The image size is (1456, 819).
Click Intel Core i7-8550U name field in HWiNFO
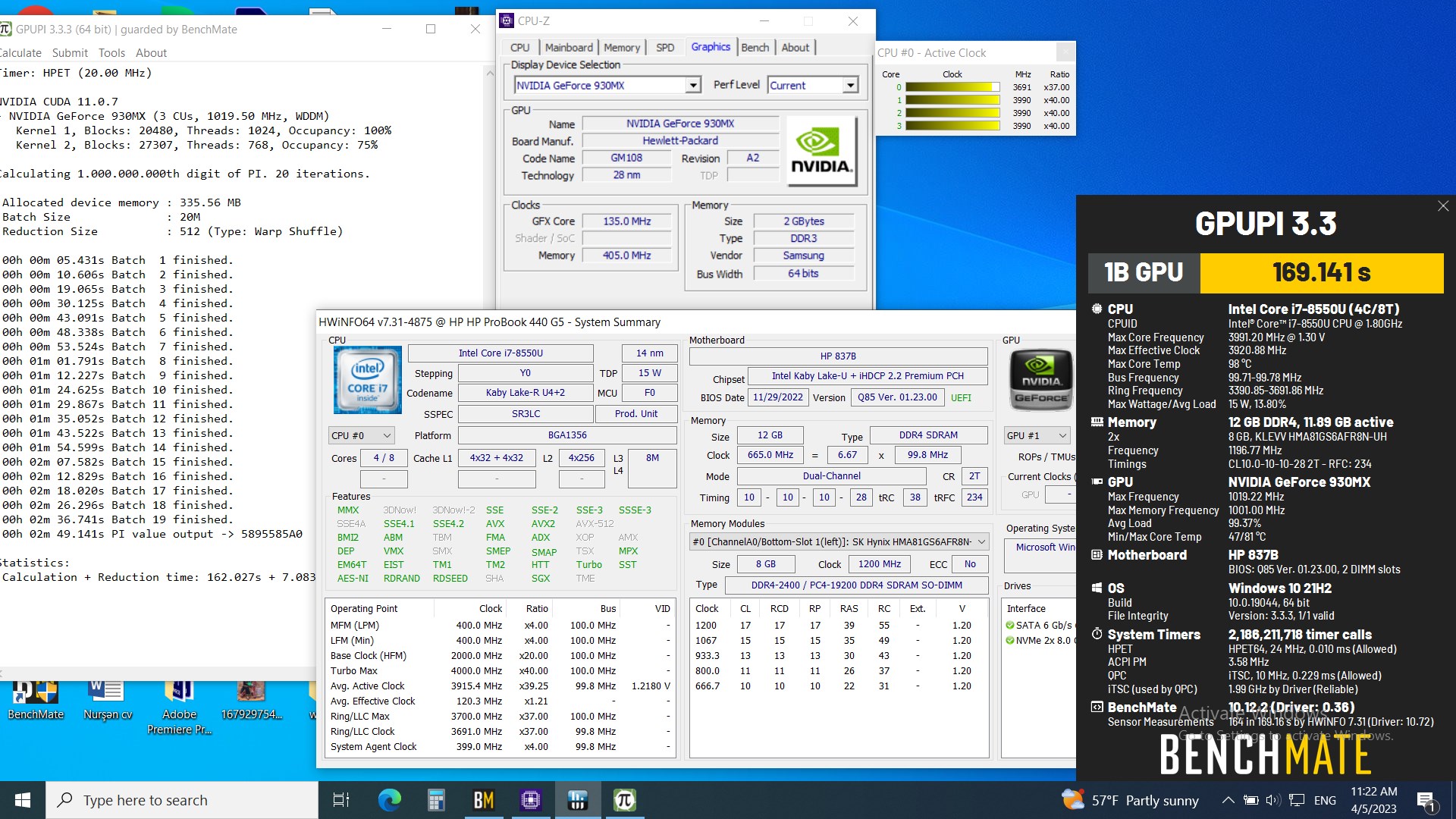click(x=500, y=353)
